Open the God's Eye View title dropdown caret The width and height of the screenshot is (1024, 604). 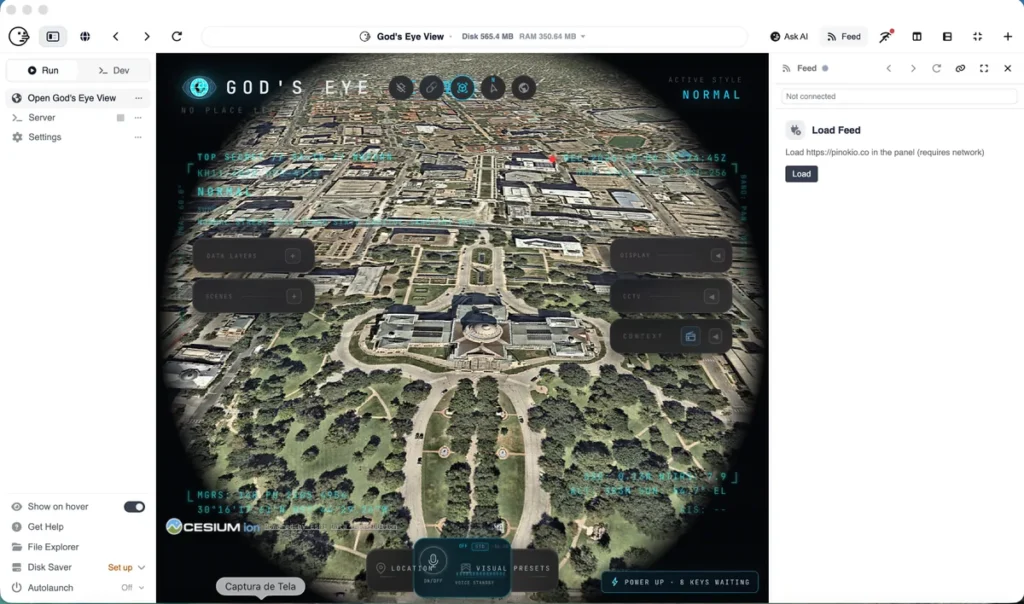pos(583,37)
